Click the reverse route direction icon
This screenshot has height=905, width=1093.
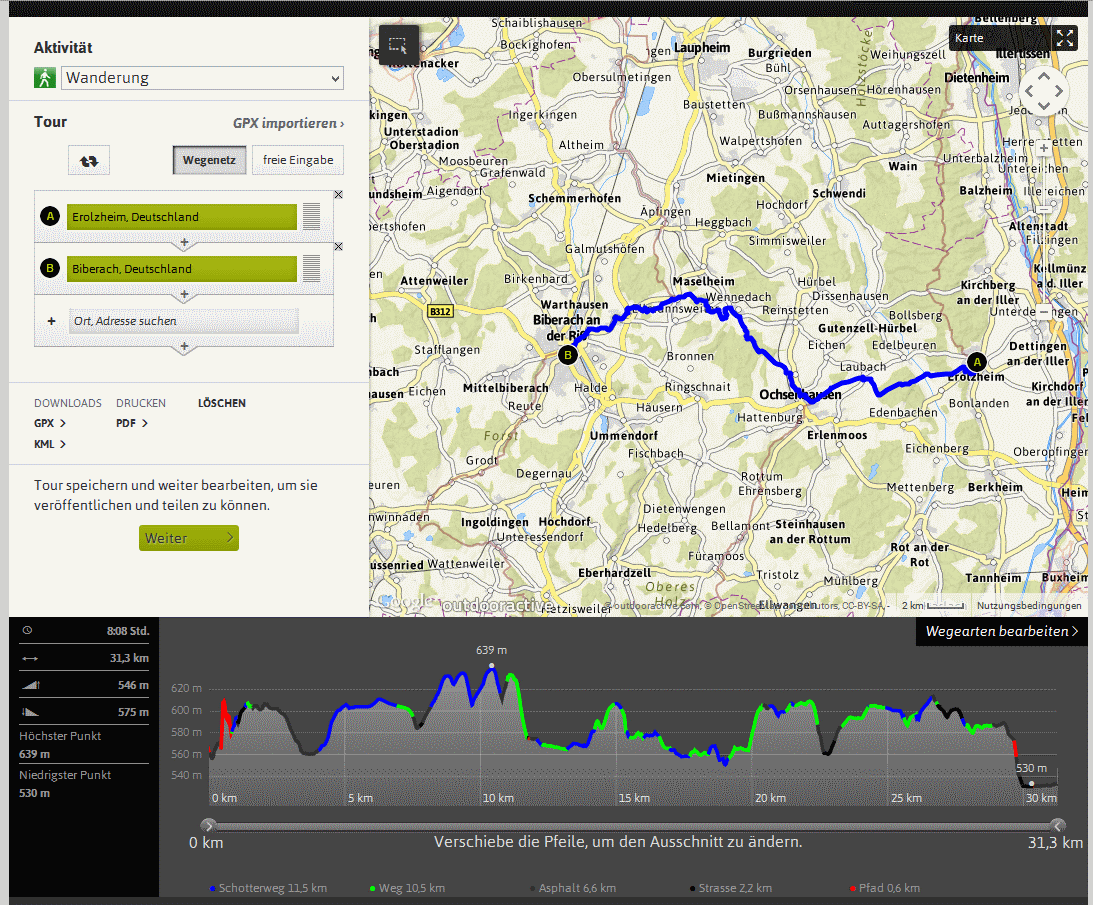[x=89, y=160]
